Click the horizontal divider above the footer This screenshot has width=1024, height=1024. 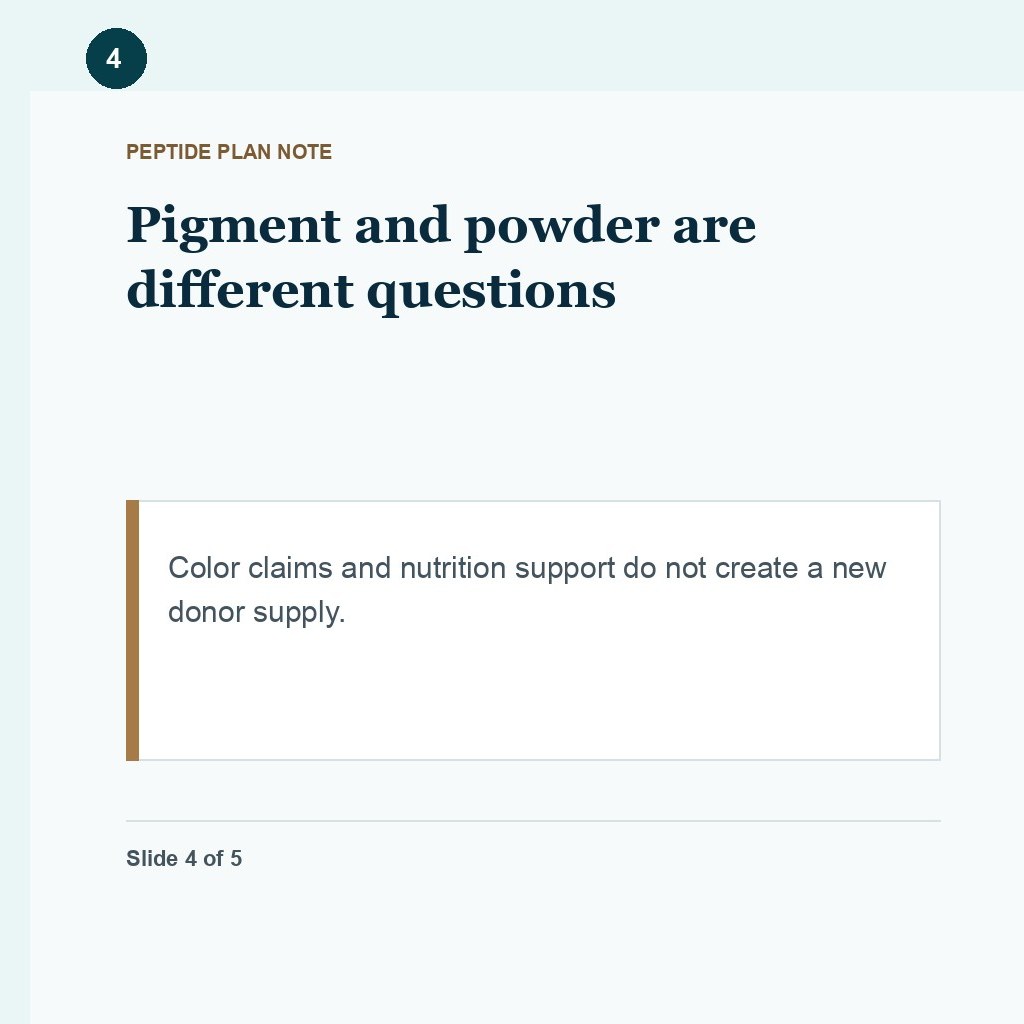[533, 821]
